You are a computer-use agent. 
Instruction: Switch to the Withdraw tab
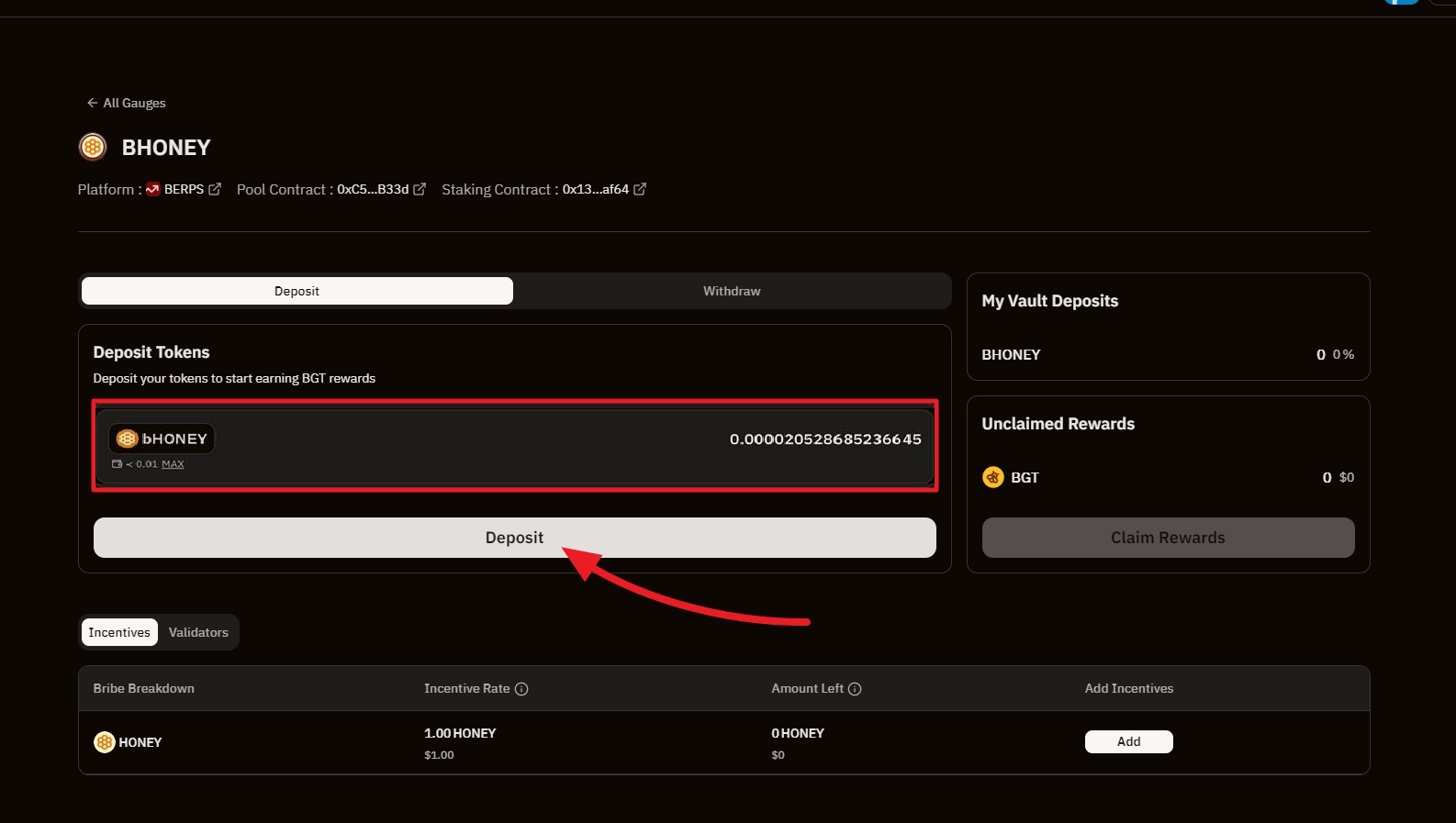tap(732, 291)
